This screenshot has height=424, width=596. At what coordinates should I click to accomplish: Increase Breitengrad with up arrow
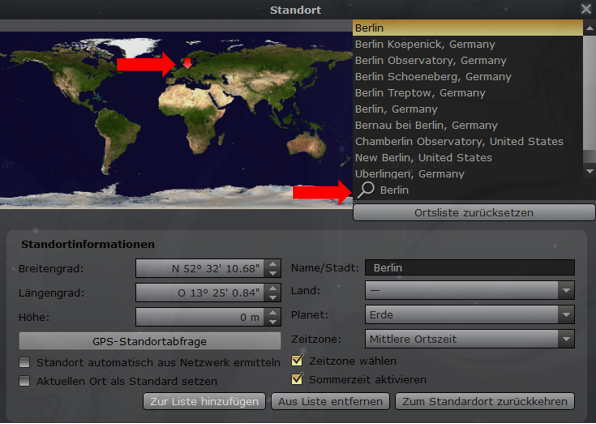[273, 264]
